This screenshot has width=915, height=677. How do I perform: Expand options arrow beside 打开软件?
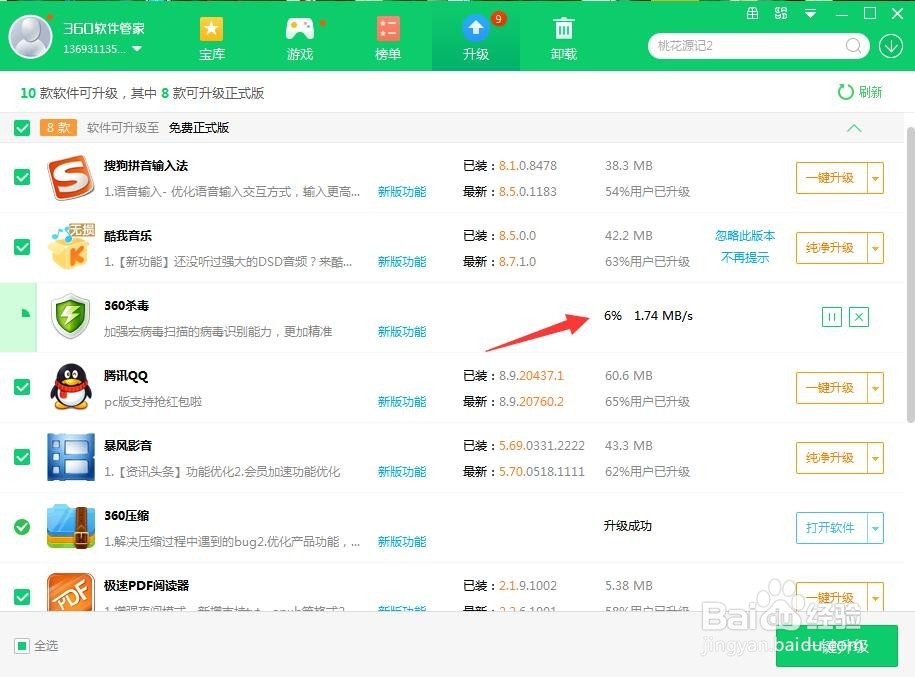click(x=875, y=528)
